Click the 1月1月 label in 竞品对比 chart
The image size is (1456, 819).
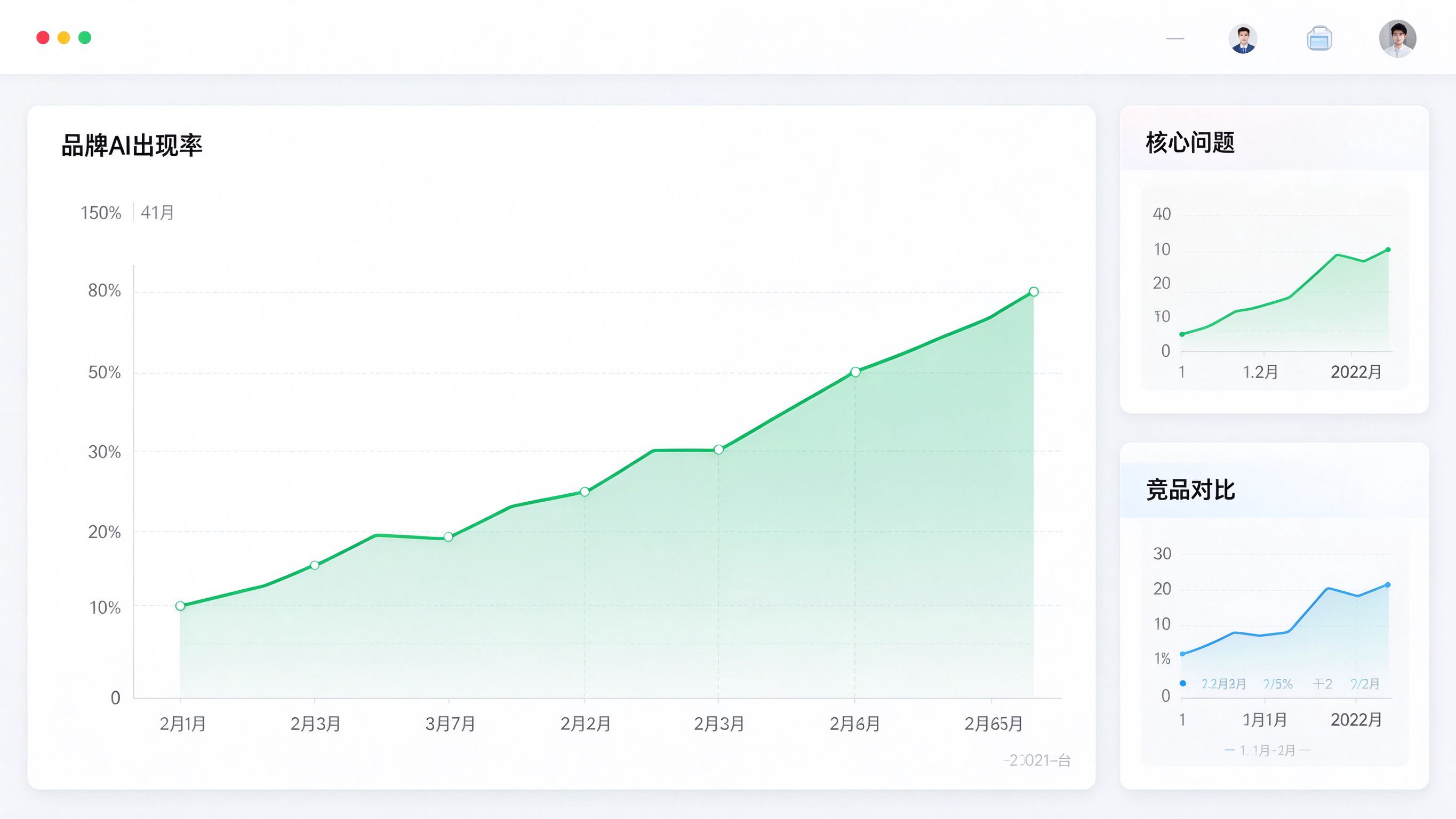(1265, 719)
